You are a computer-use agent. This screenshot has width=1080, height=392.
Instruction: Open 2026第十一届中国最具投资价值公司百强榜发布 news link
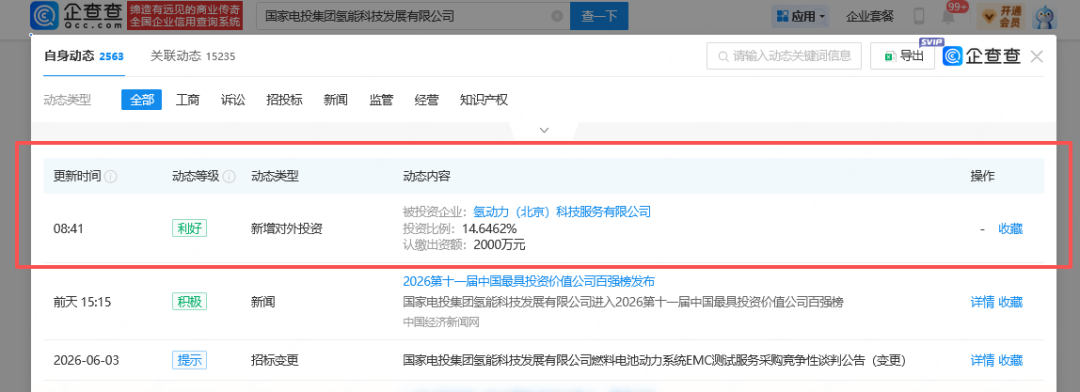coord(528,281)
